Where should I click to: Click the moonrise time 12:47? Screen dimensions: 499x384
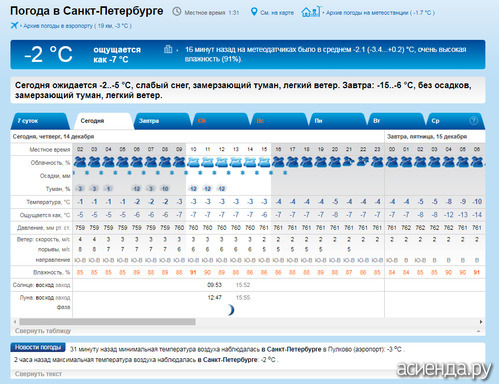[x=214, y=298]
